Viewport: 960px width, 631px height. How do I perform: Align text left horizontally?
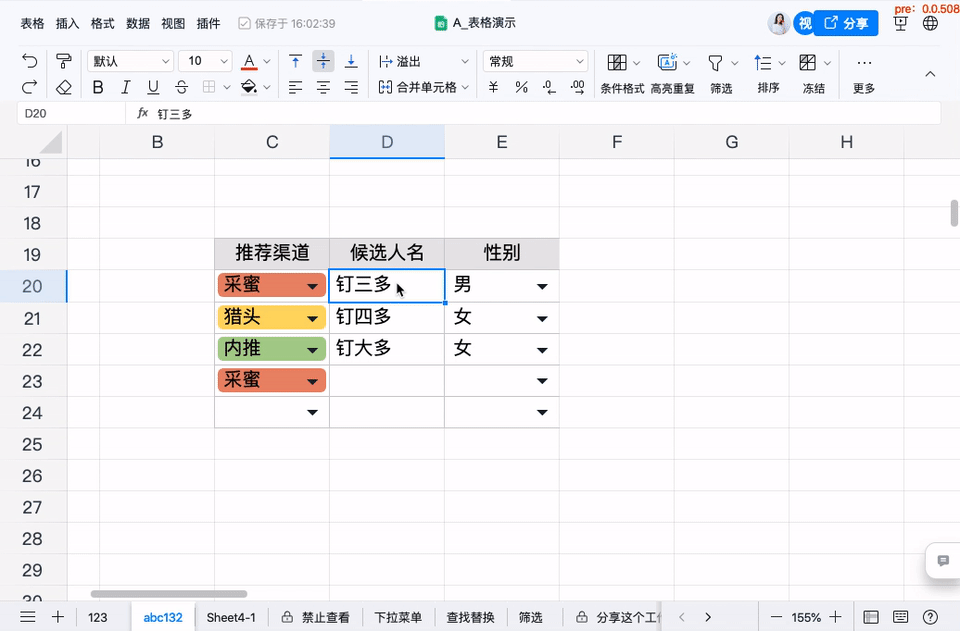(x=295, y=88)
